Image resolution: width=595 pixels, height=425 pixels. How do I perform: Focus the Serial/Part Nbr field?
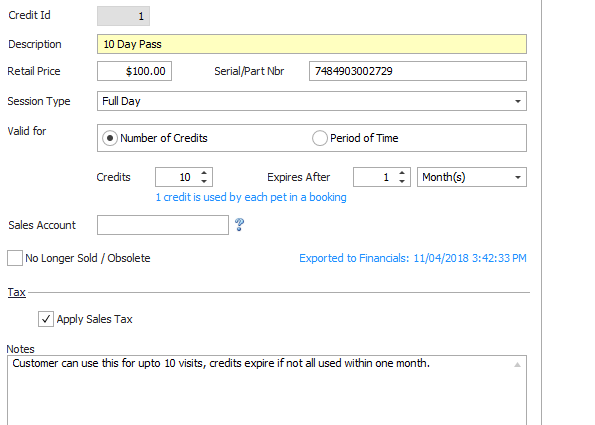pos(418,71)
